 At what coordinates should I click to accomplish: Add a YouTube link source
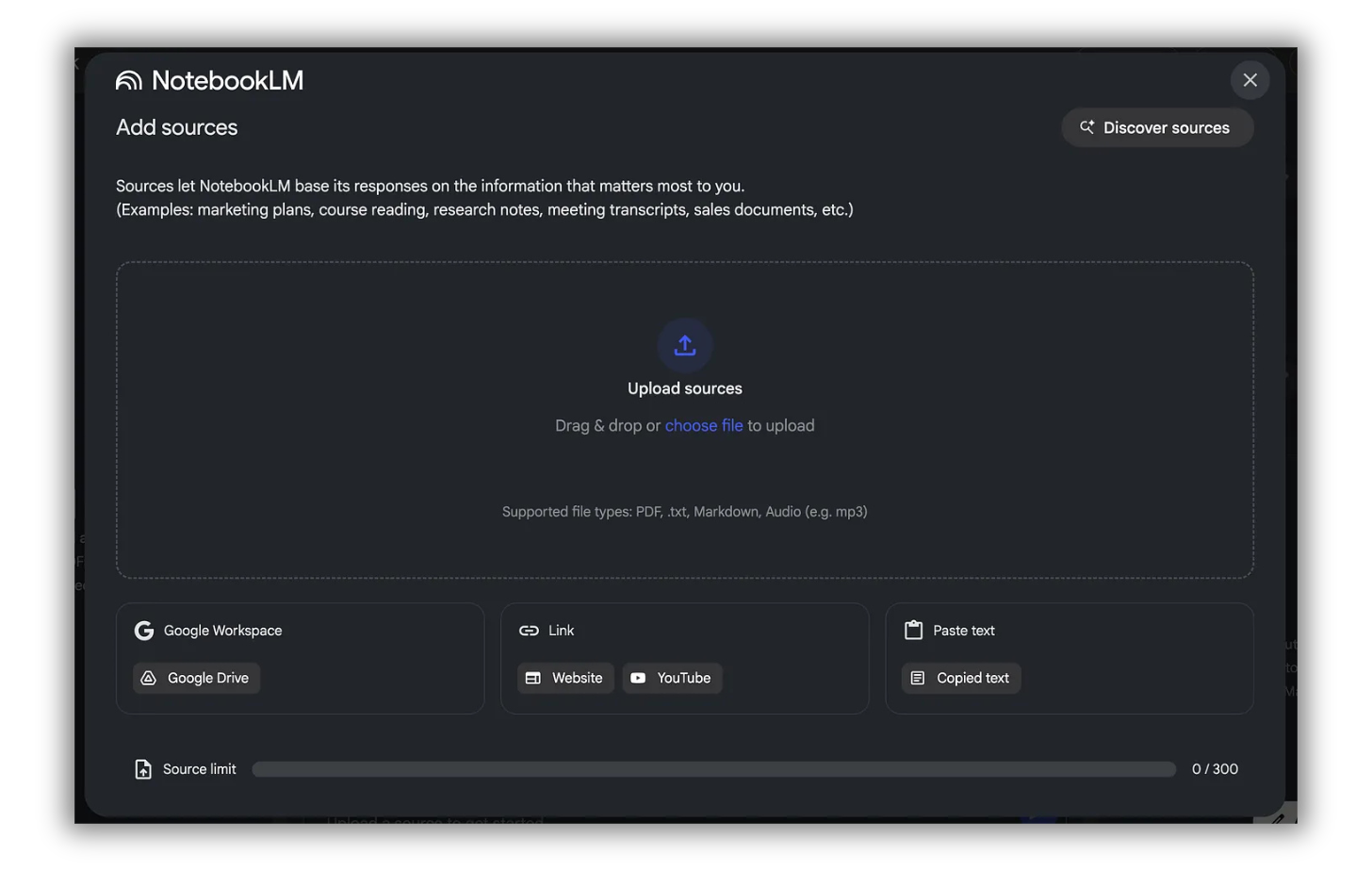672,678
